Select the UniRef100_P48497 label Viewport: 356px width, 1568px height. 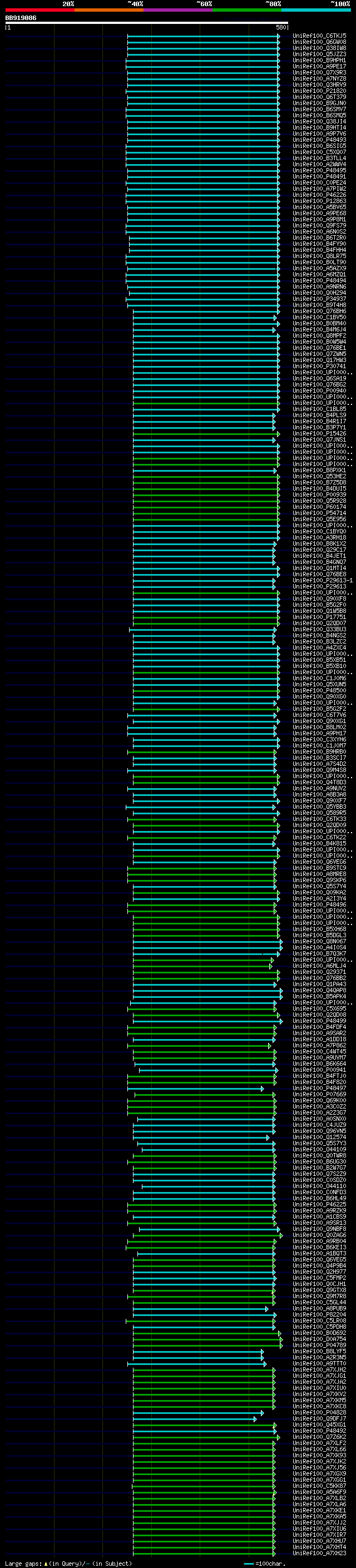pyautogui.click(x=319, y=1089)
